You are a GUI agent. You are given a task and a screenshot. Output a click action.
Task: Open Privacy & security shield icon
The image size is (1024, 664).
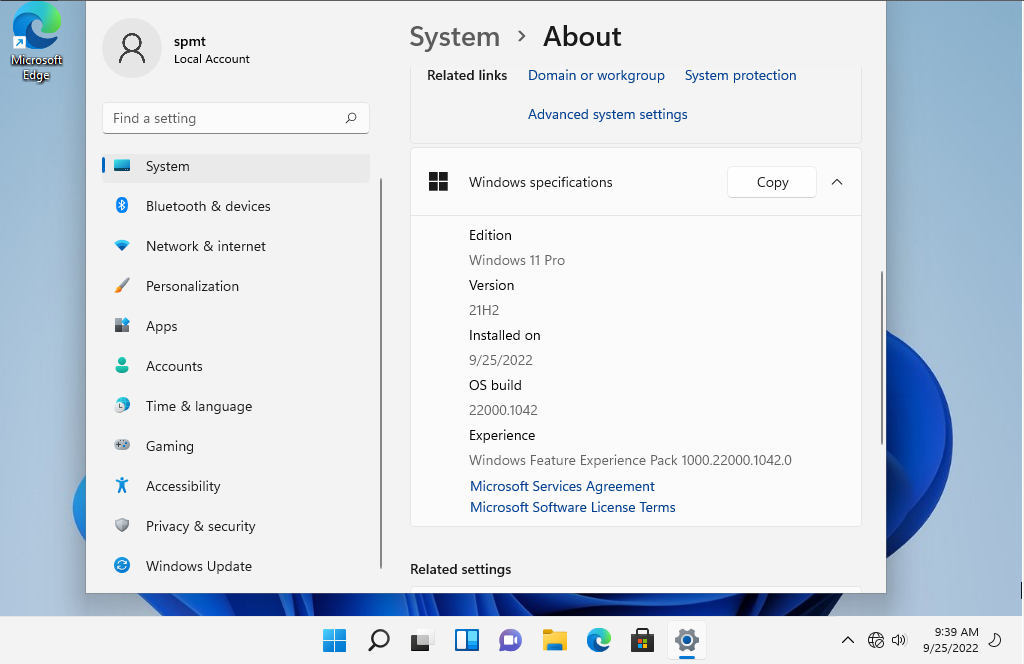pos(122,526)
